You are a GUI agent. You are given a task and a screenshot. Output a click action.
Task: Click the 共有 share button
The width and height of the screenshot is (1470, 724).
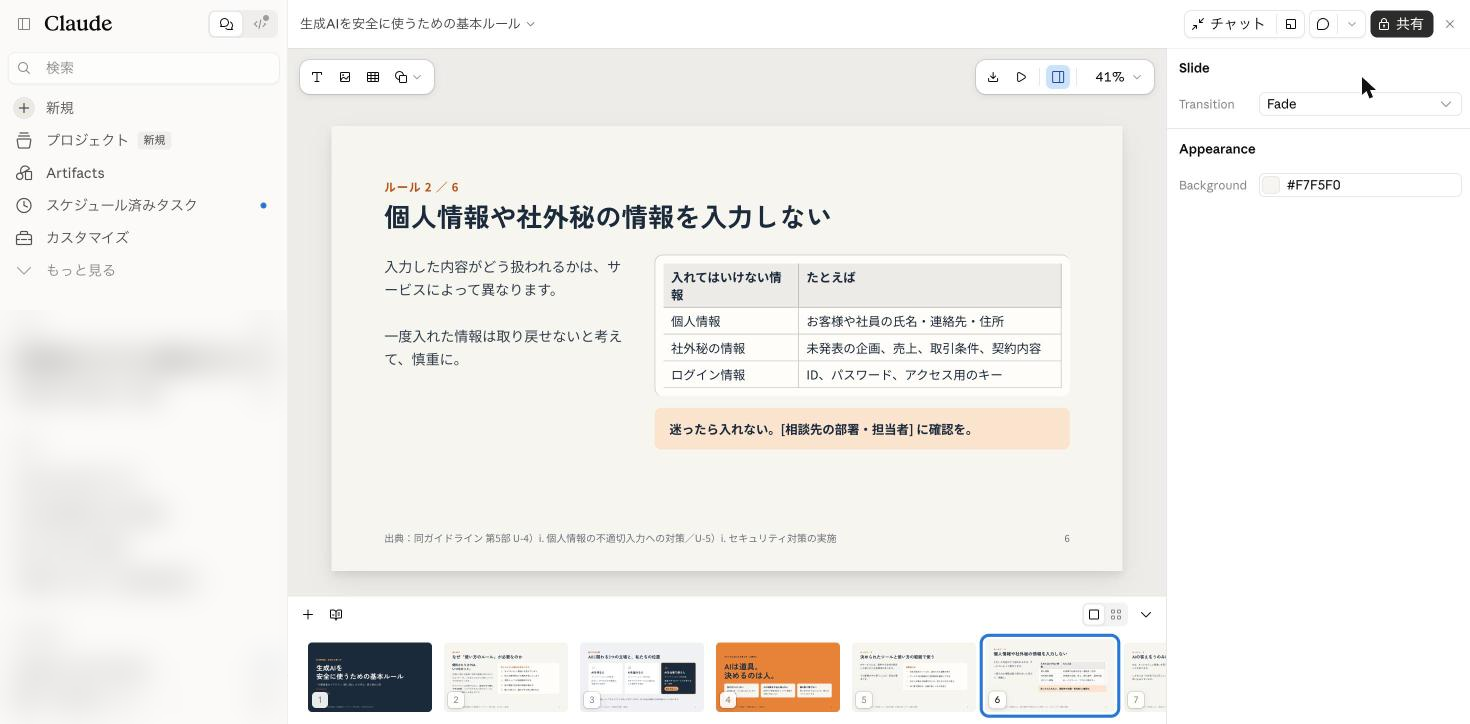[1401, 24]
